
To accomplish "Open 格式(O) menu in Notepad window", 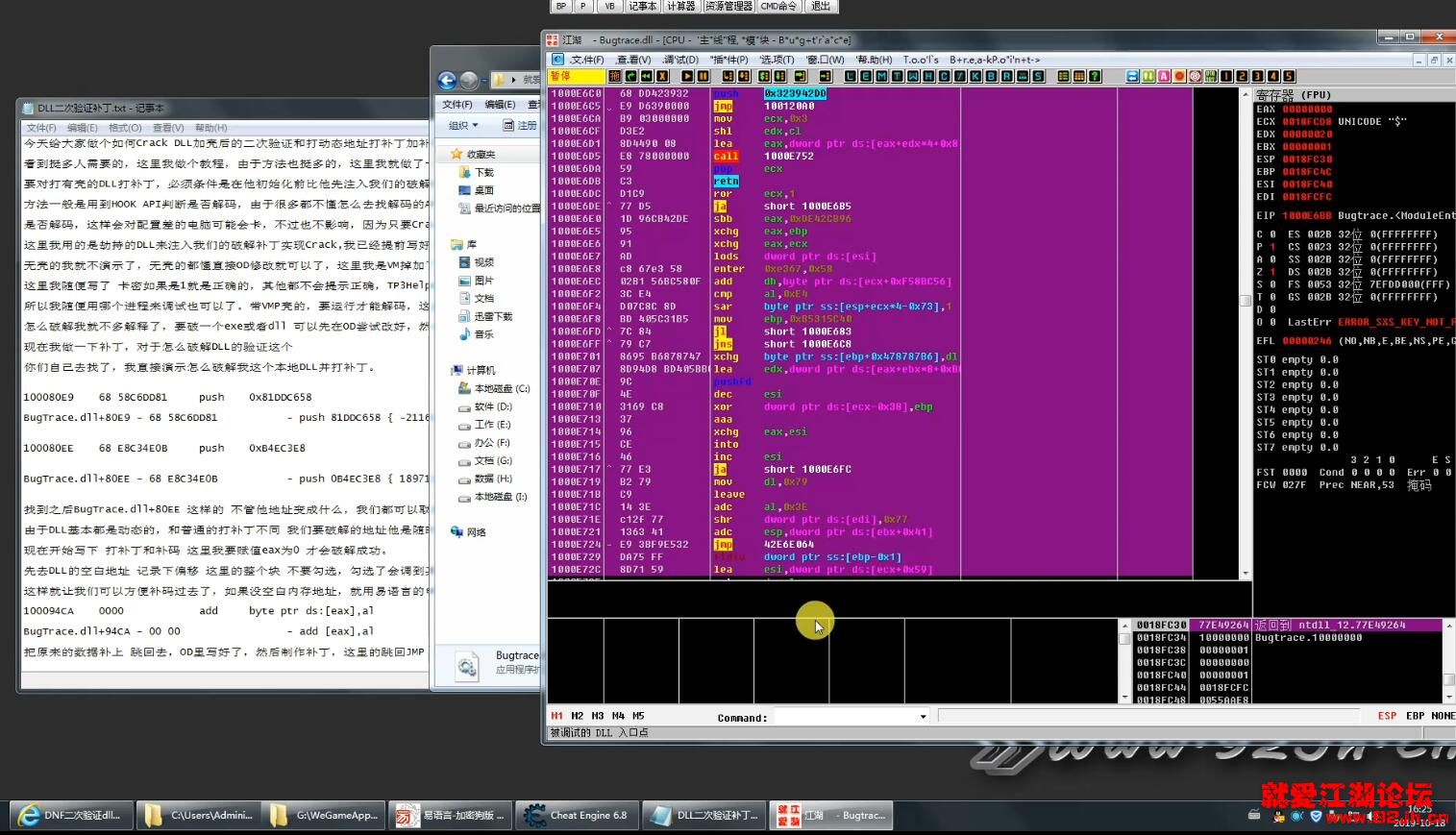I will (x=125, y=128).
